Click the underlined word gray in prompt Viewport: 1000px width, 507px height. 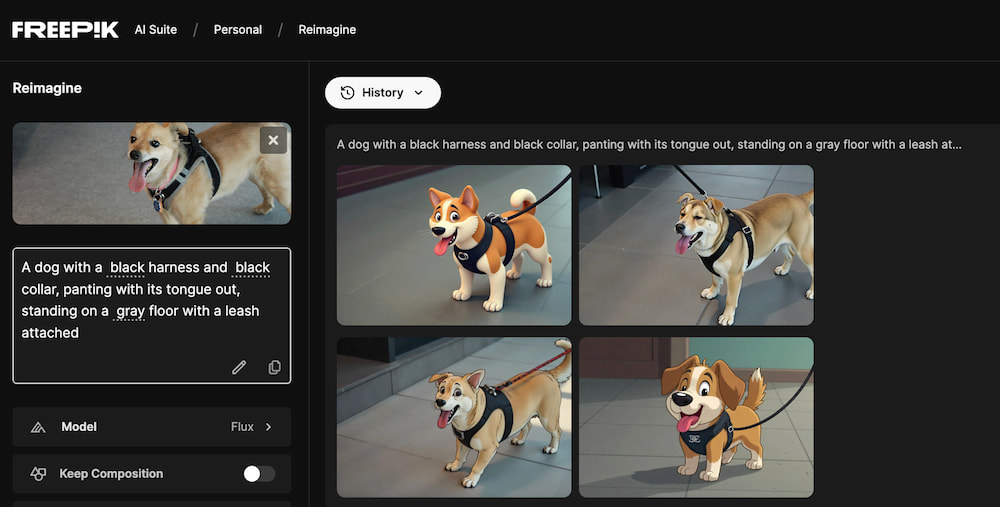click(x=130, y=311)
